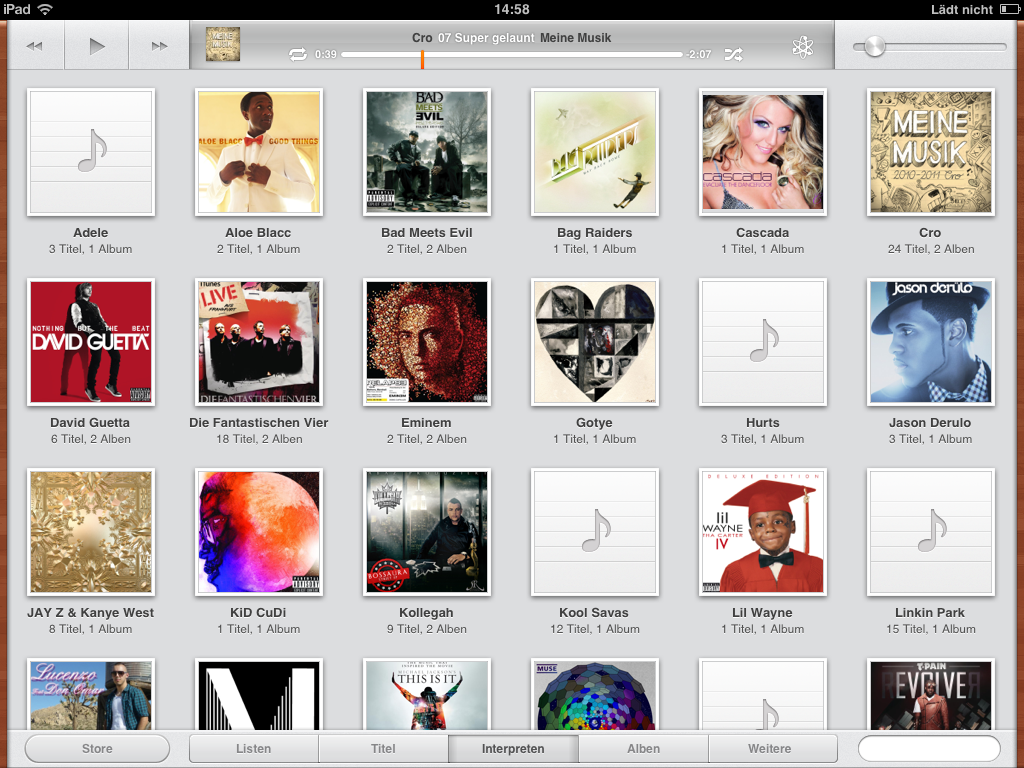Toggle shuffle playback icon

[733, 55]
